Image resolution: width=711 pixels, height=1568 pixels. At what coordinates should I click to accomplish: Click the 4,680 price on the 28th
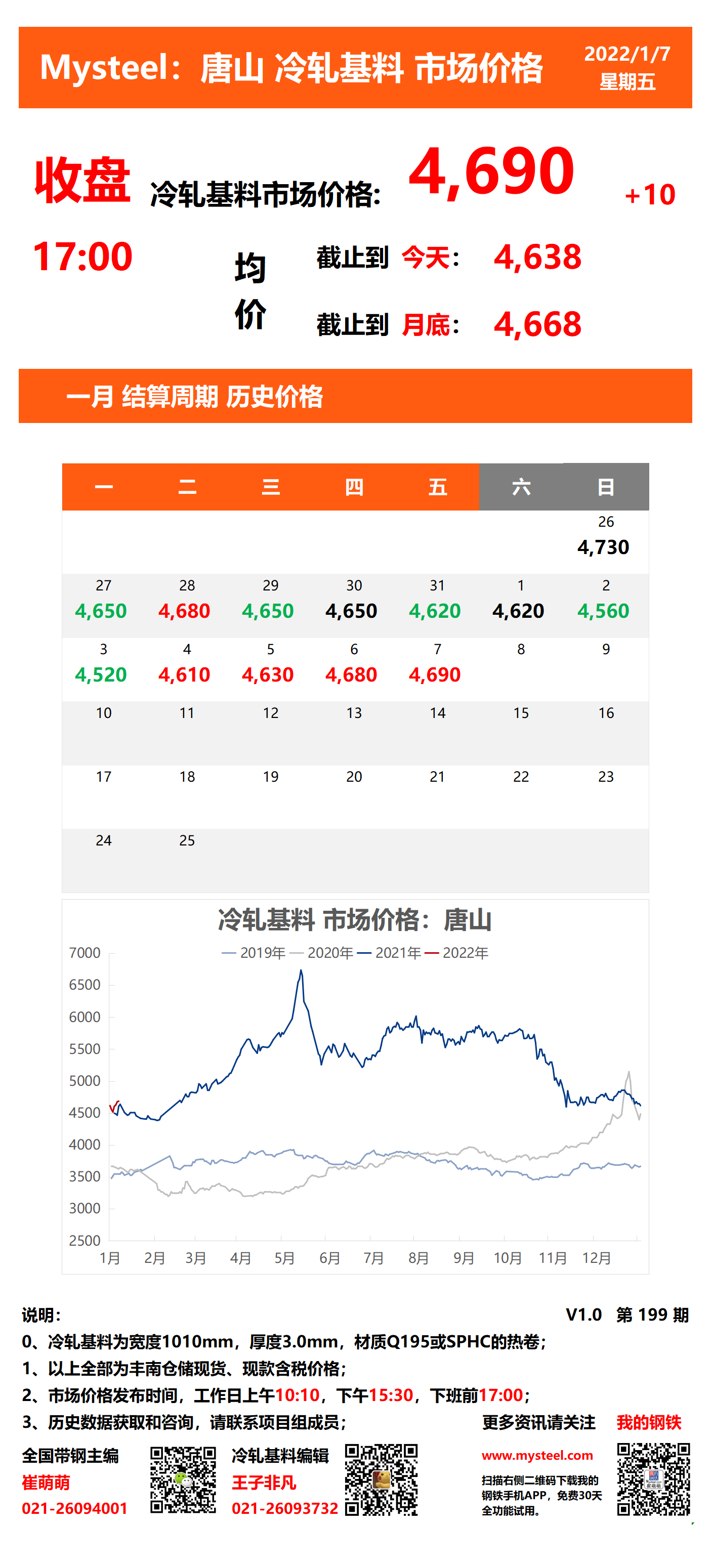coord(184,611)
